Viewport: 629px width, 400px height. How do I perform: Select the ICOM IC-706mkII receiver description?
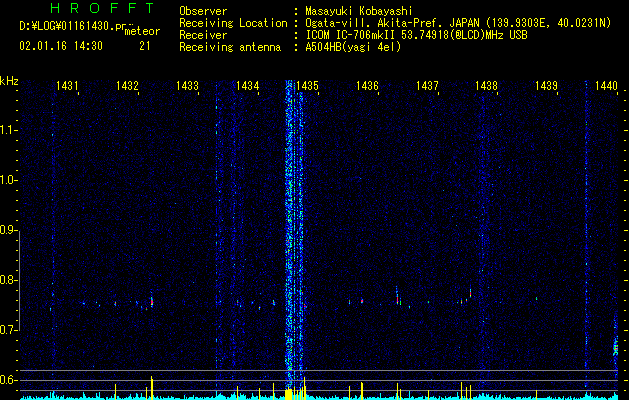(x=416, y=35)
